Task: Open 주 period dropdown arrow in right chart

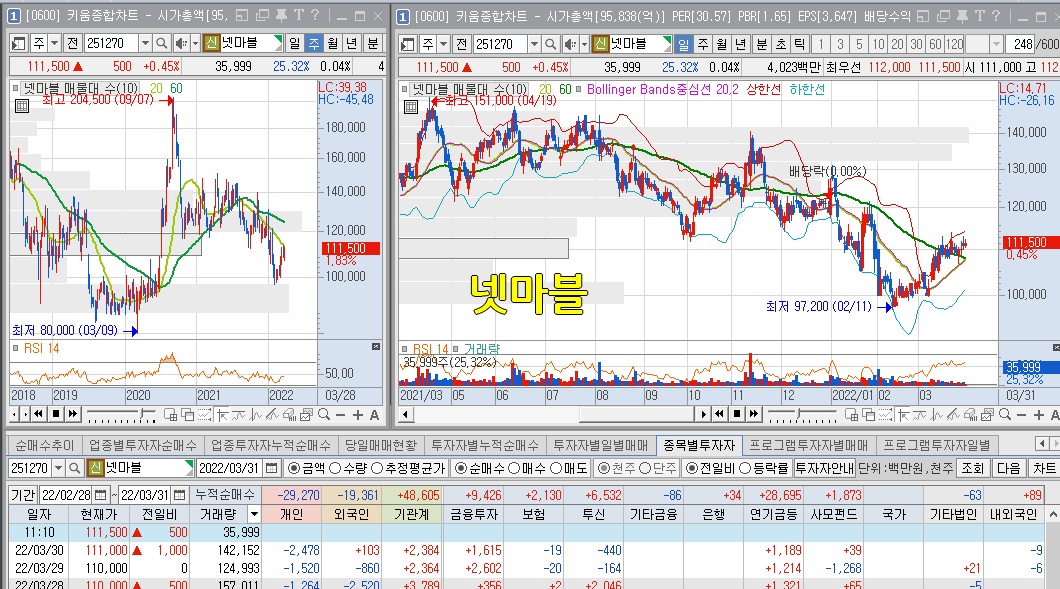Action: coord(443,45)
